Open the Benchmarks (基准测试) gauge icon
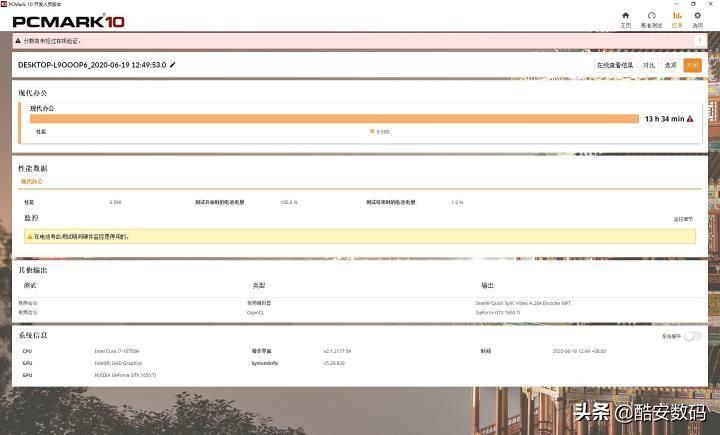This screenshot has width=720, height=435. (x=651, y=20)
